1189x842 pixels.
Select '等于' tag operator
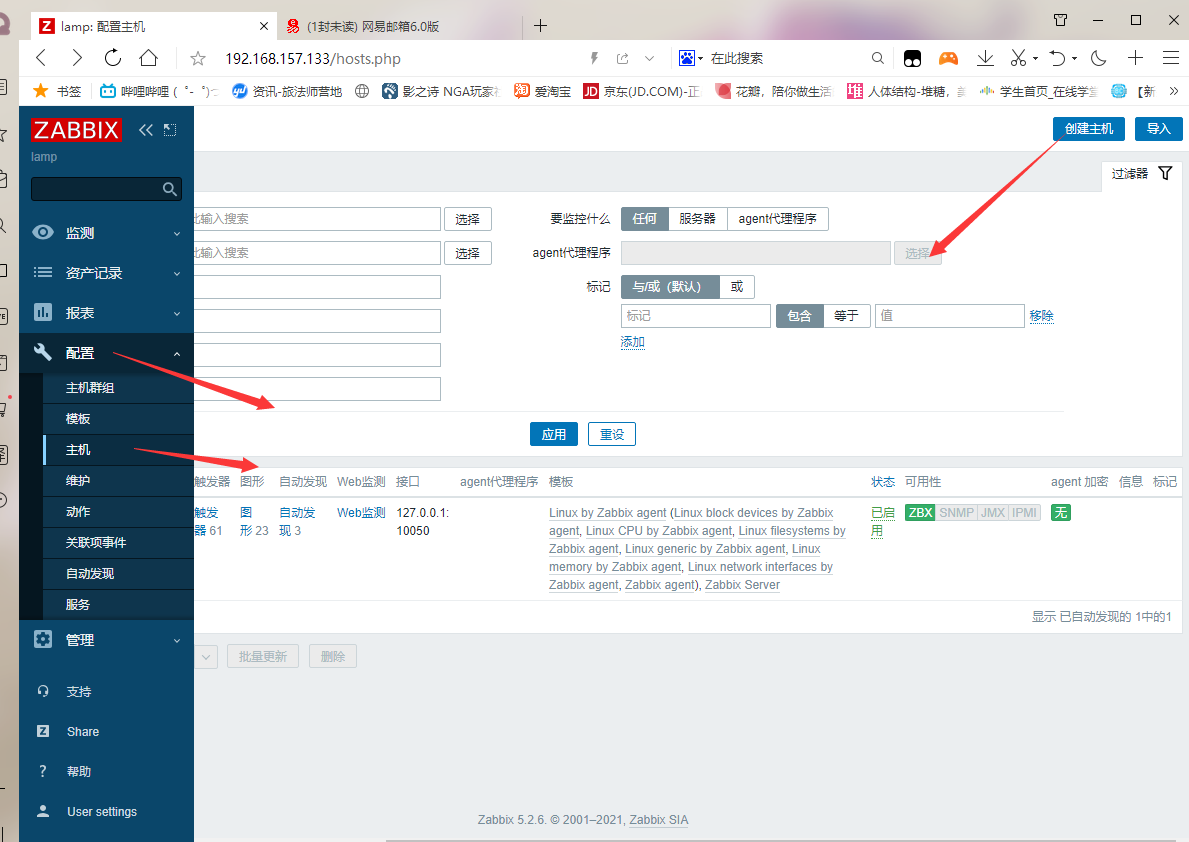[x=846, y=316]
